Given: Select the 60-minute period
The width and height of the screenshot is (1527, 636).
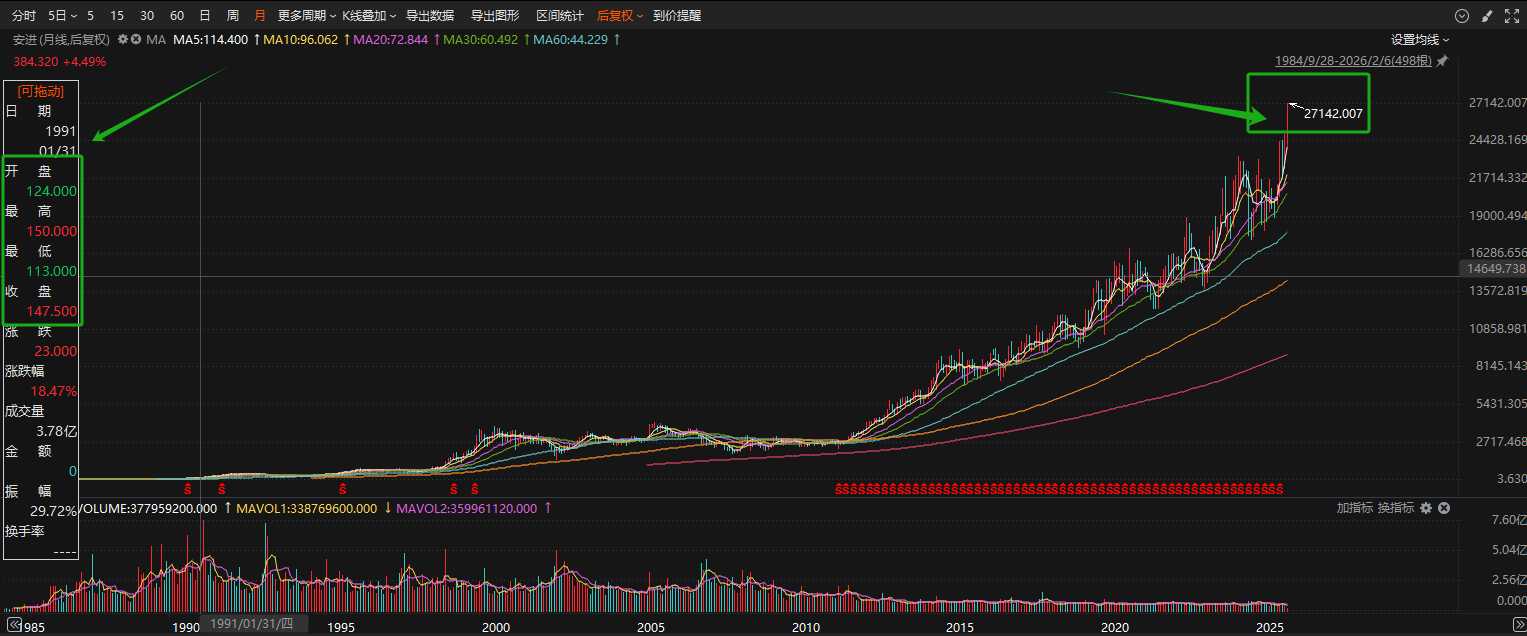Looking at the screenshot, I should (177, 16).
